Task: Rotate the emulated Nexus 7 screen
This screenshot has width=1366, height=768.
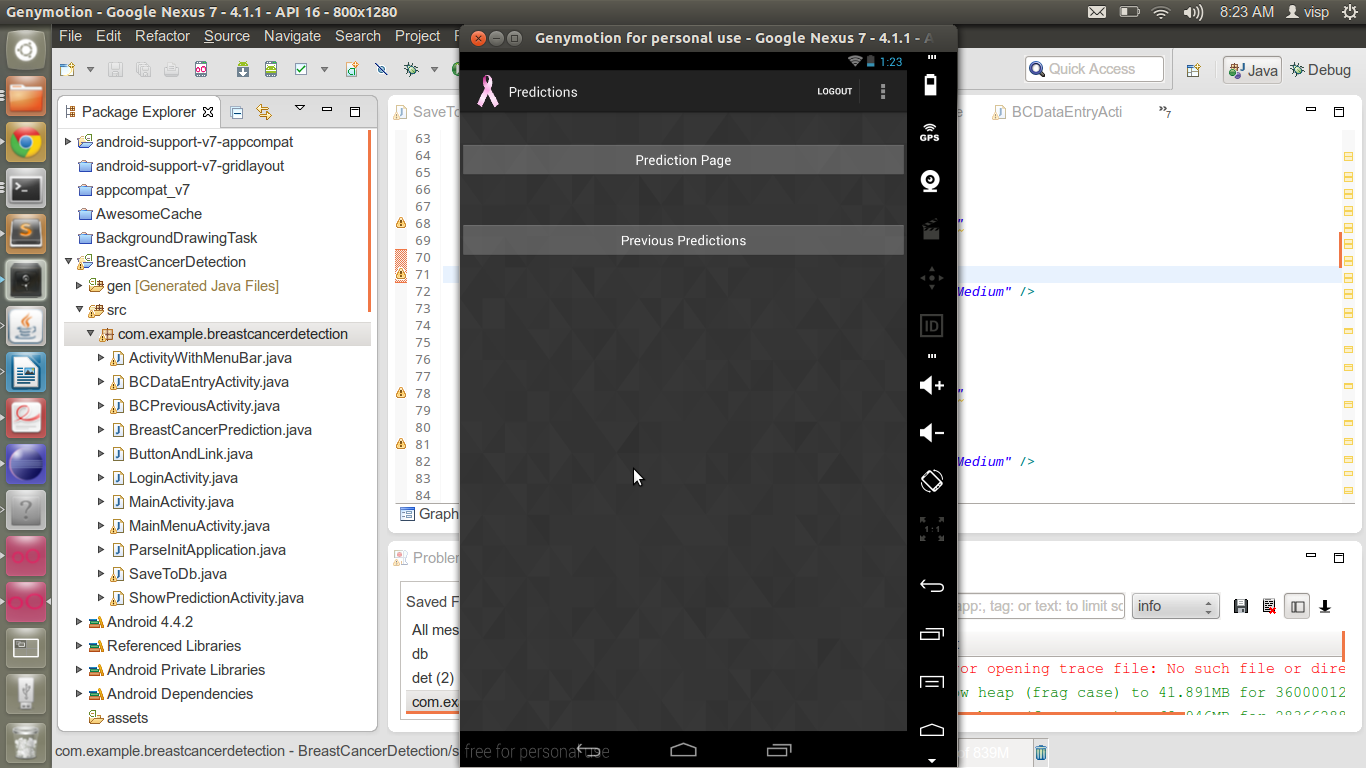Action: coord(931,481)
